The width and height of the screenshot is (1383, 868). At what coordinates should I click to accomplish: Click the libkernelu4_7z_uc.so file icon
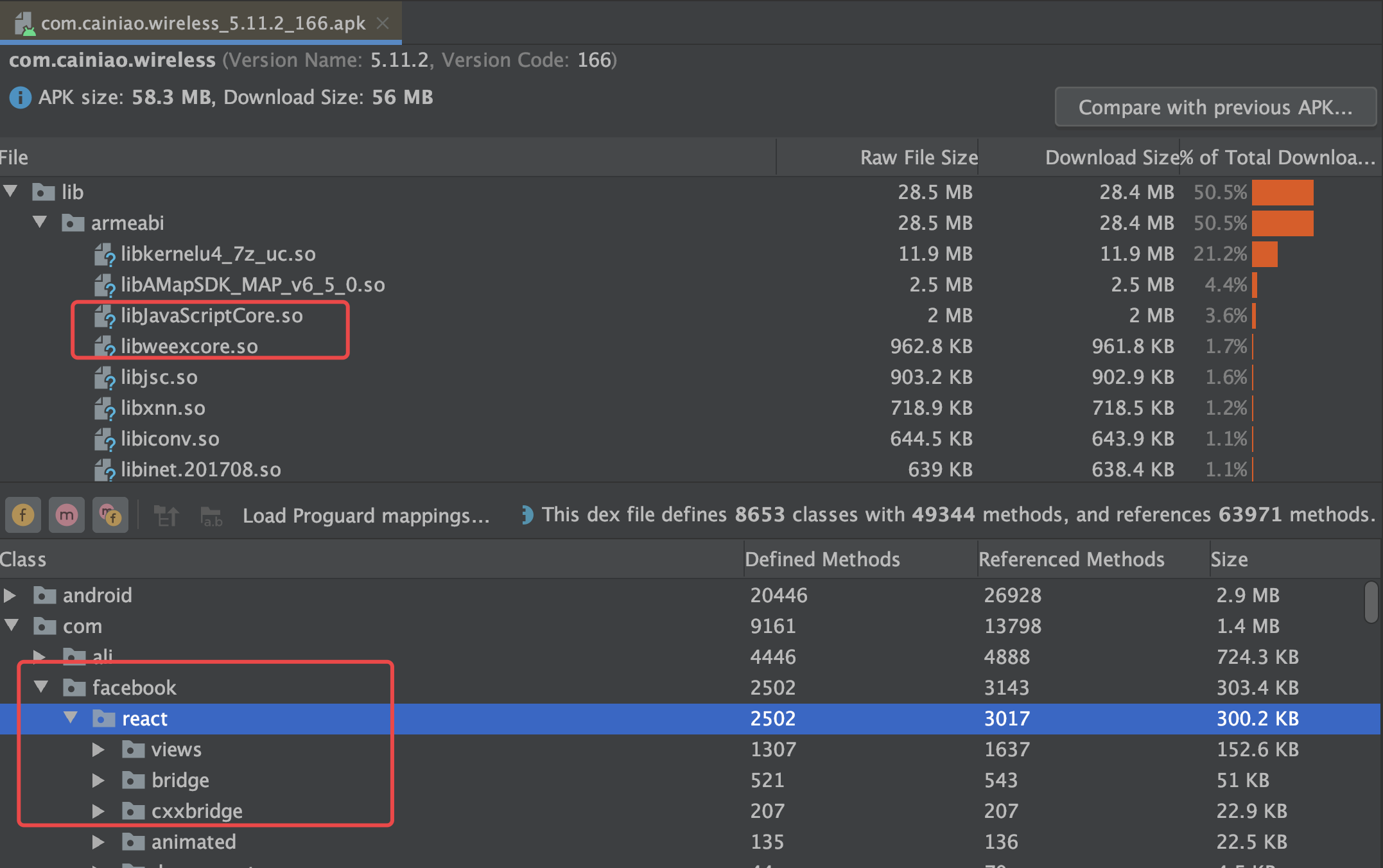coord(104,254)
